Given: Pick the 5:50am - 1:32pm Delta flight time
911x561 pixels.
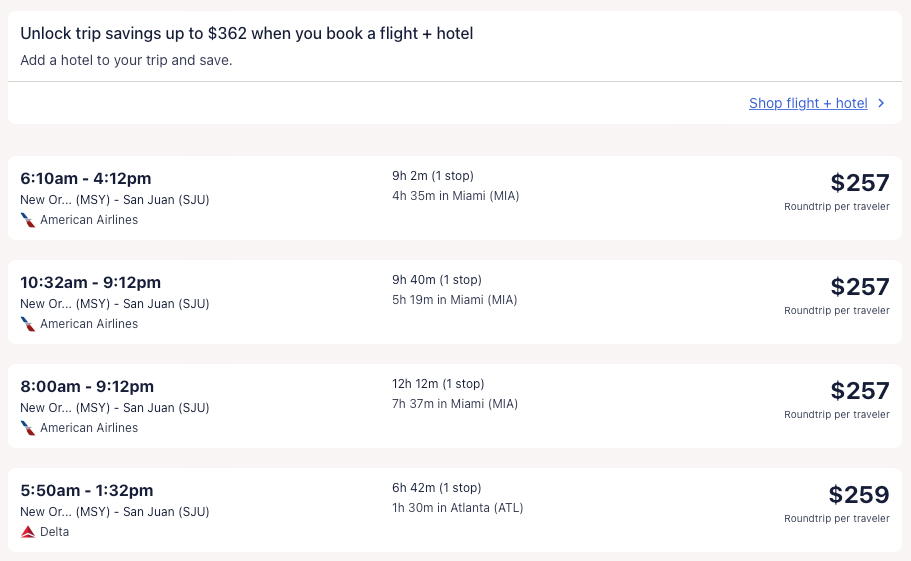Looking at the screenshot, I should [x=87, y=490].
